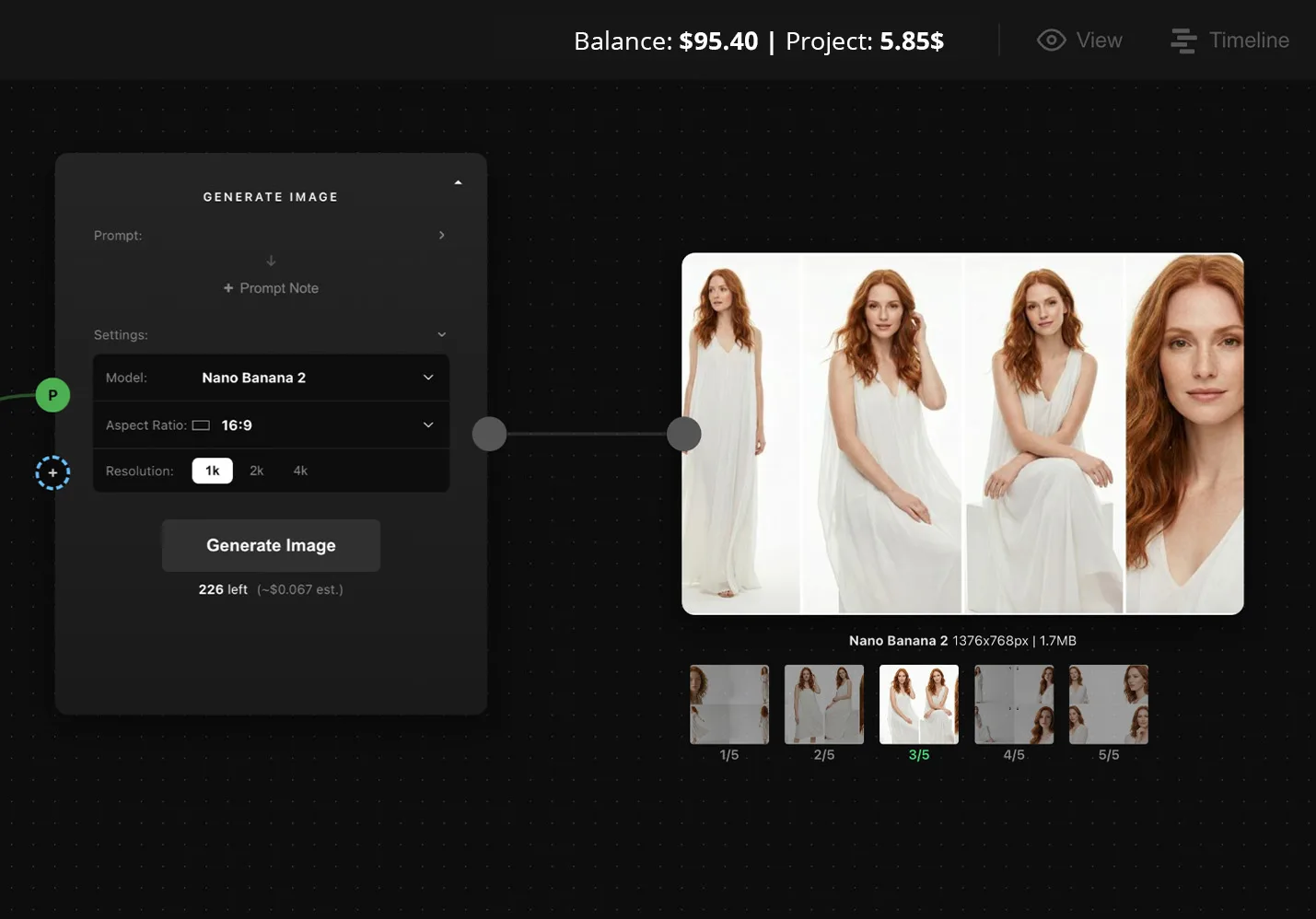Image resolution: width=1316 pixels, height=919 pixels.
Task: Click the generate node output port
Action: pos(489,434)
